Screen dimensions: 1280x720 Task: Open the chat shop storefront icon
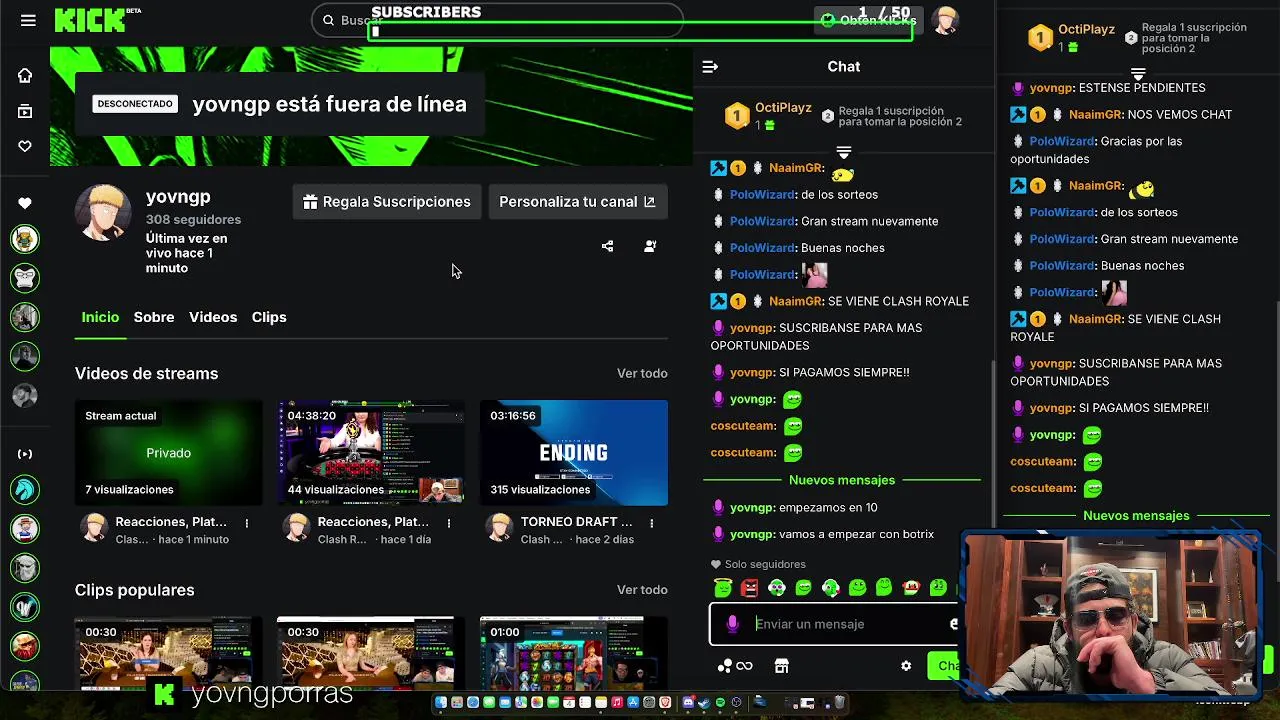click(781, 666)
